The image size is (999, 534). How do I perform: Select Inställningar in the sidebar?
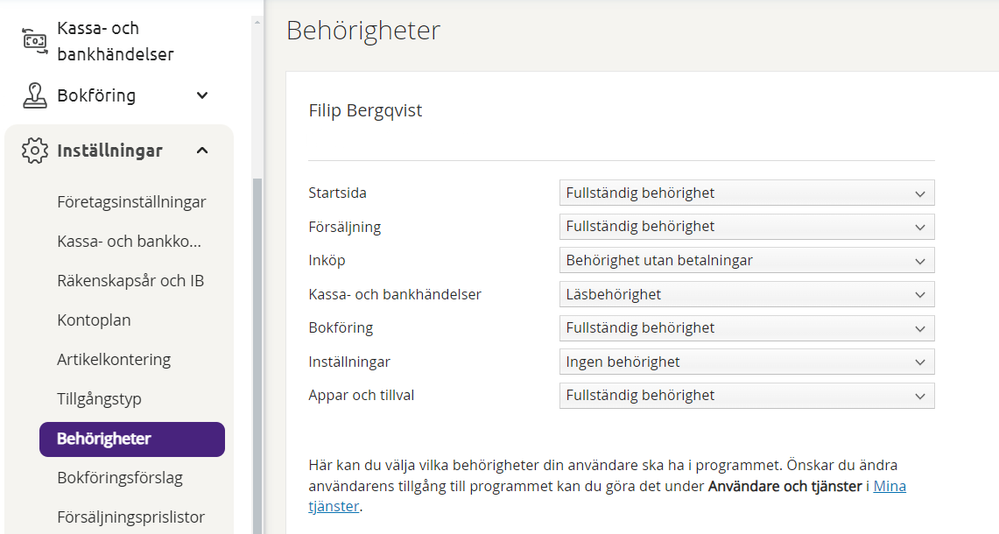(x=110, y=150)
